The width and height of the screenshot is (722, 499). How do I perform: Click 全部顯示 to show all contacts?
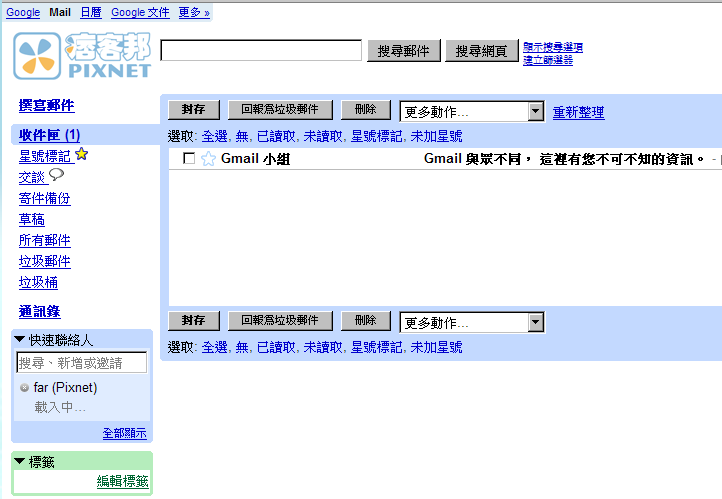coord(124,433)
